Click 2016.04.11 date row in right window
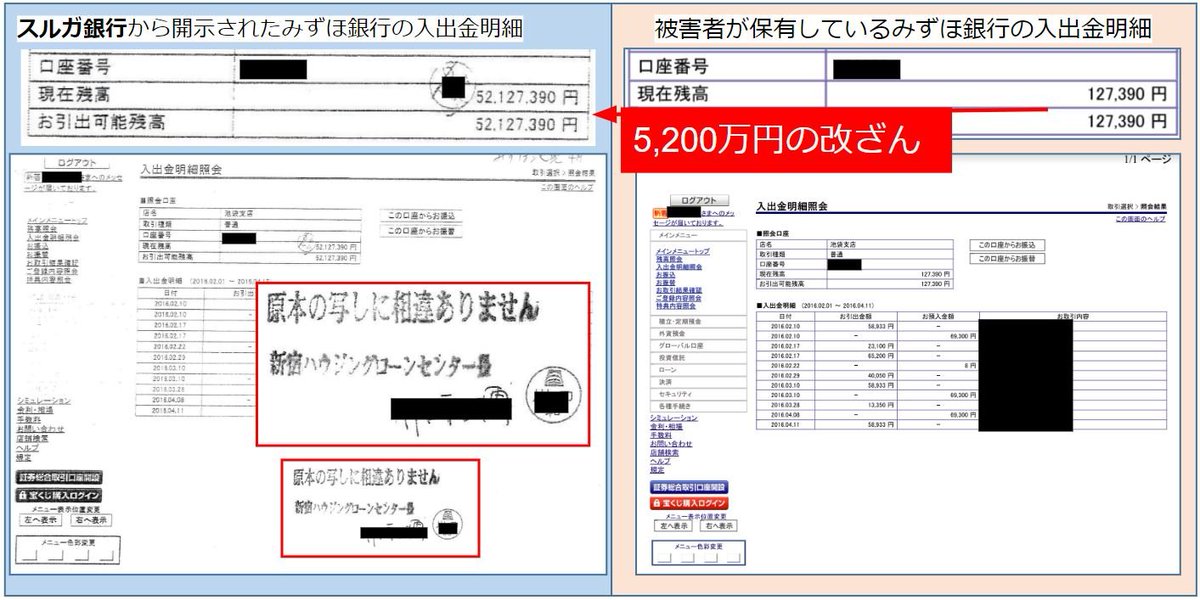The image size is (1200, 600). coord(785,424)
